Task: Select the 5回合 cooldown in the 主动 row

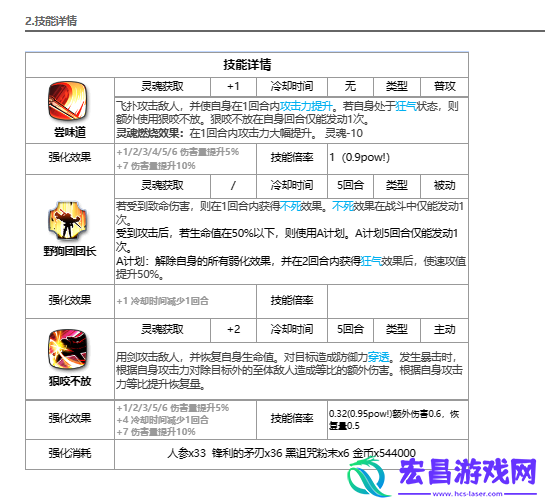Action: pos(350,329)
